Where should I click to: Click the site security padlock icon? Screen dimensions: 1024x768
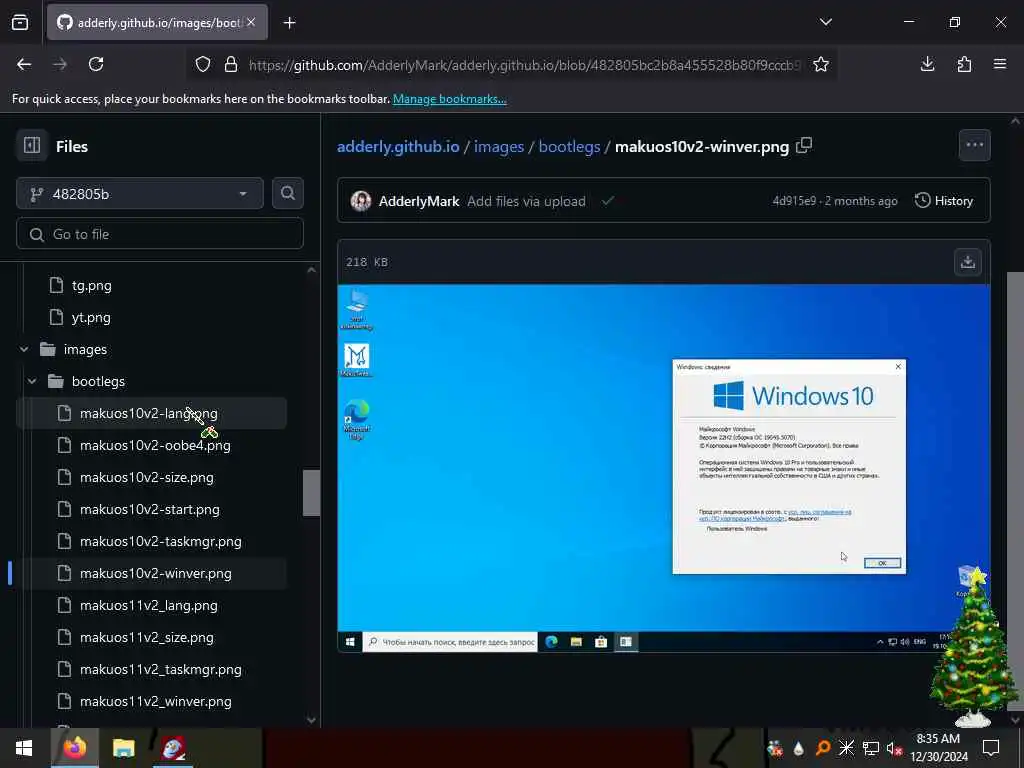pyautogui.click(x=231, y=65)
